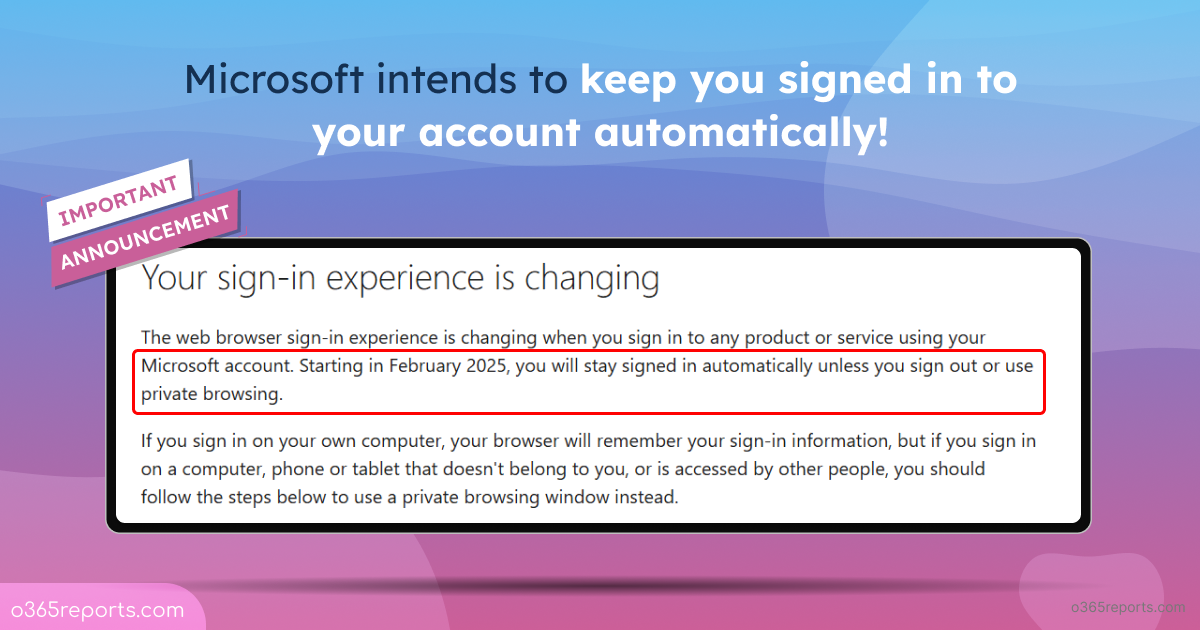Click "Microsoft intends to" in the headline
The width and height of the screenshot is (1200, 630).
tap(376, 81)
